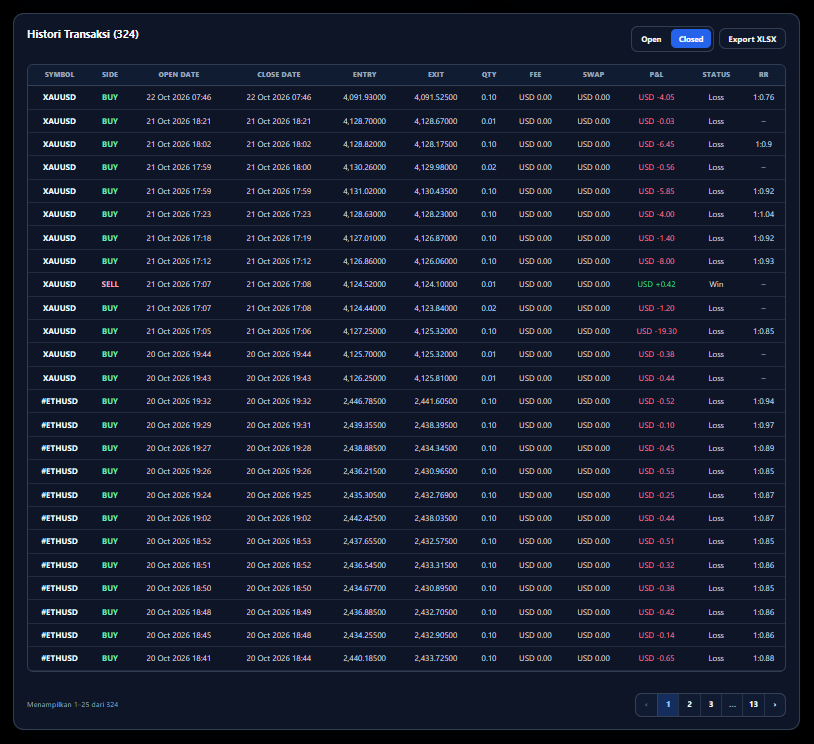Open pagination page 2
The height and width of the screenshot is (744, 814).
click(x=689, y=705)
